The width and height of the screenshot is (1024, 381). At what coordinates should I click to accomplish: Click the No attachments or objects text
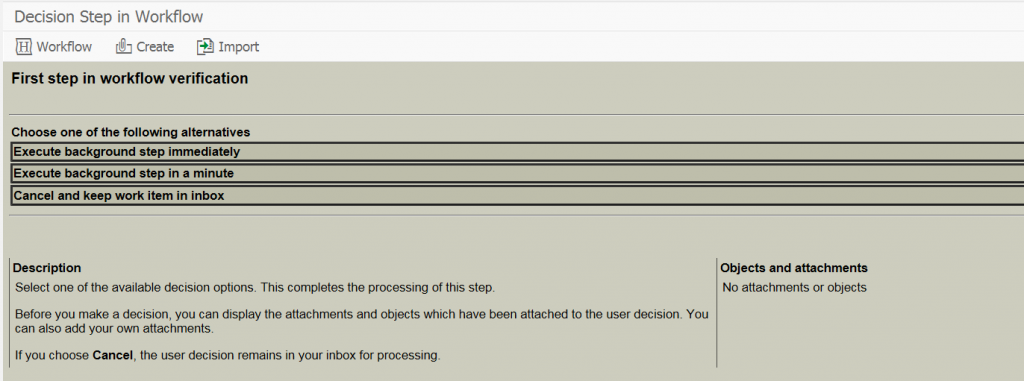[x=794, y=288]
